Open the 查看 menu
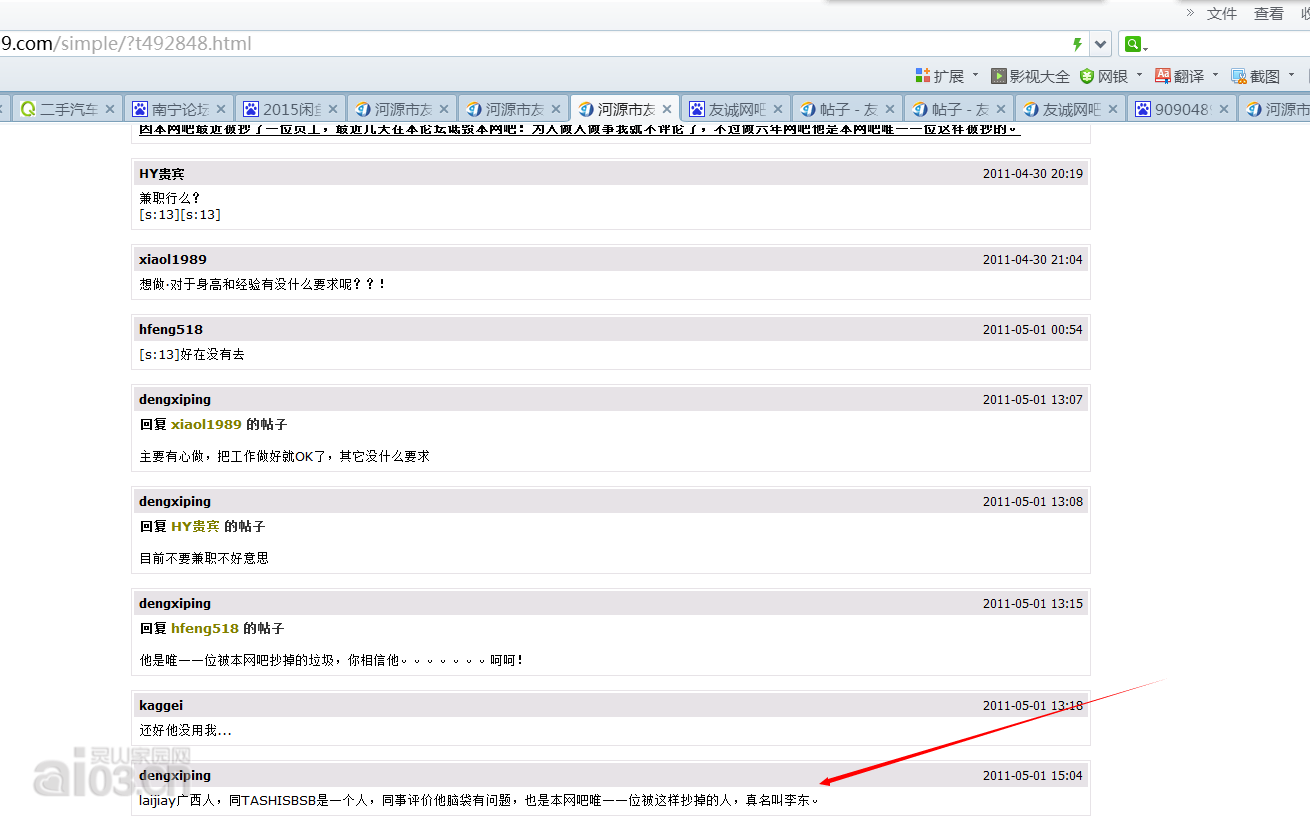 click(x=1269, y=13)
